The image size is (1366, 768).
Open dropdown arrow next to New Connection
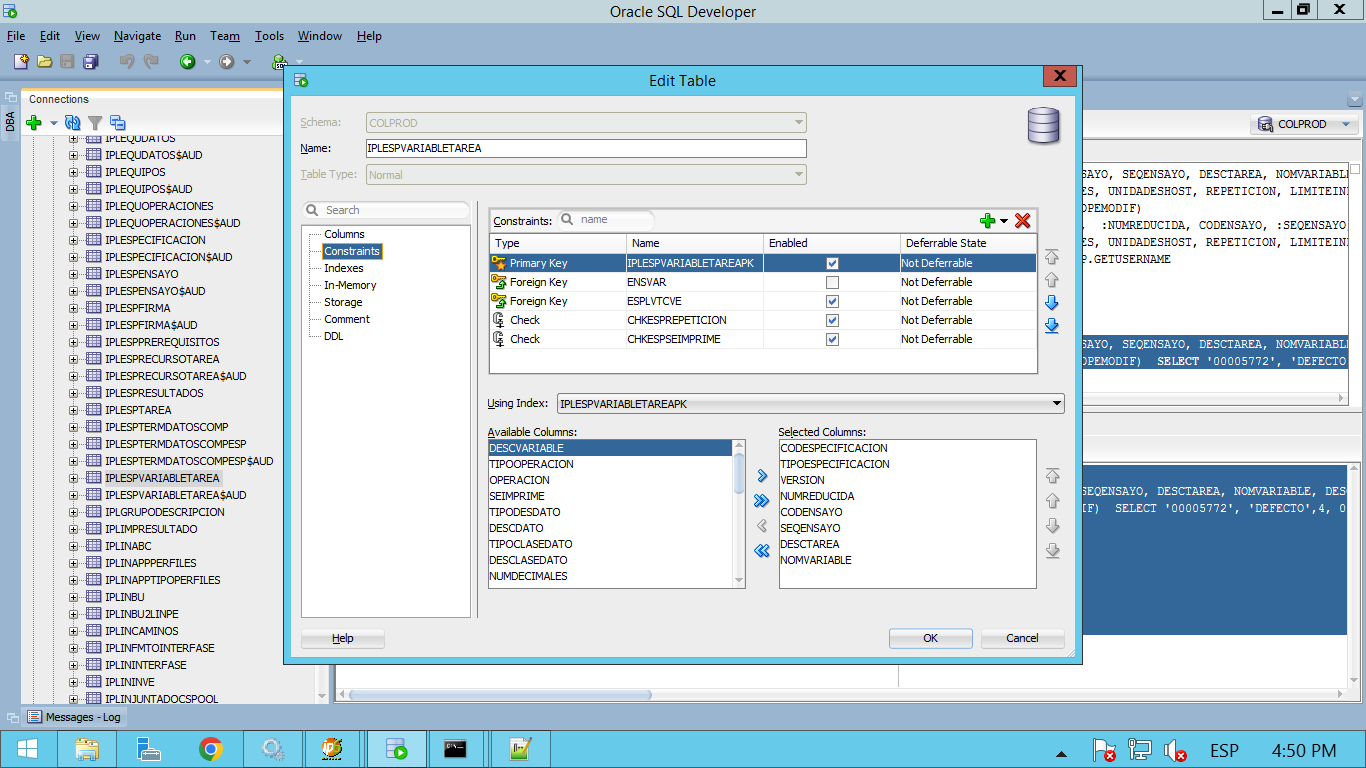click(x=53, y=123)
